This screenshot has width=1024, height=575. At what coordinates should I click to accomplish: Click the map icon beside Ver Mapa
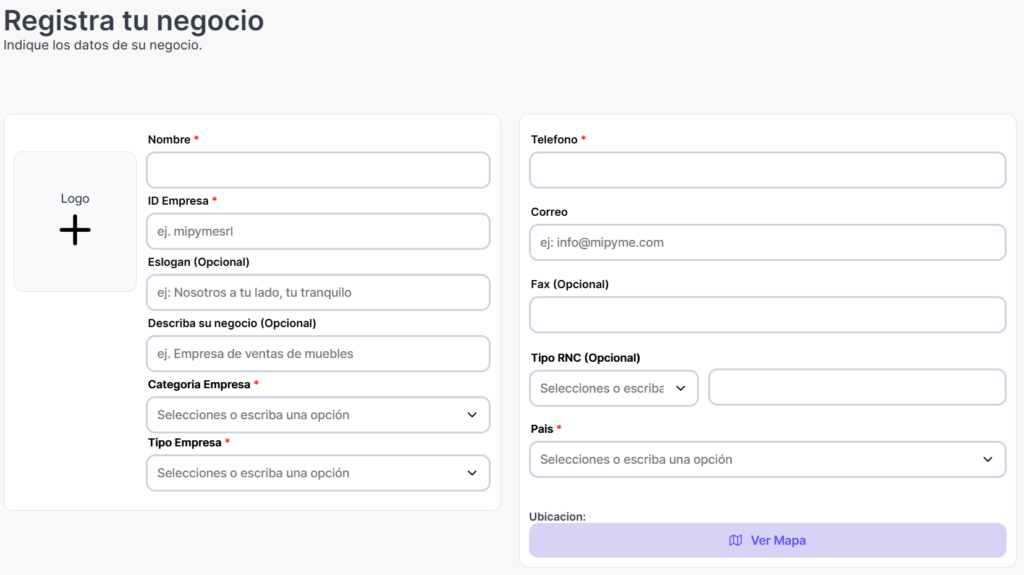coord(736,541)
